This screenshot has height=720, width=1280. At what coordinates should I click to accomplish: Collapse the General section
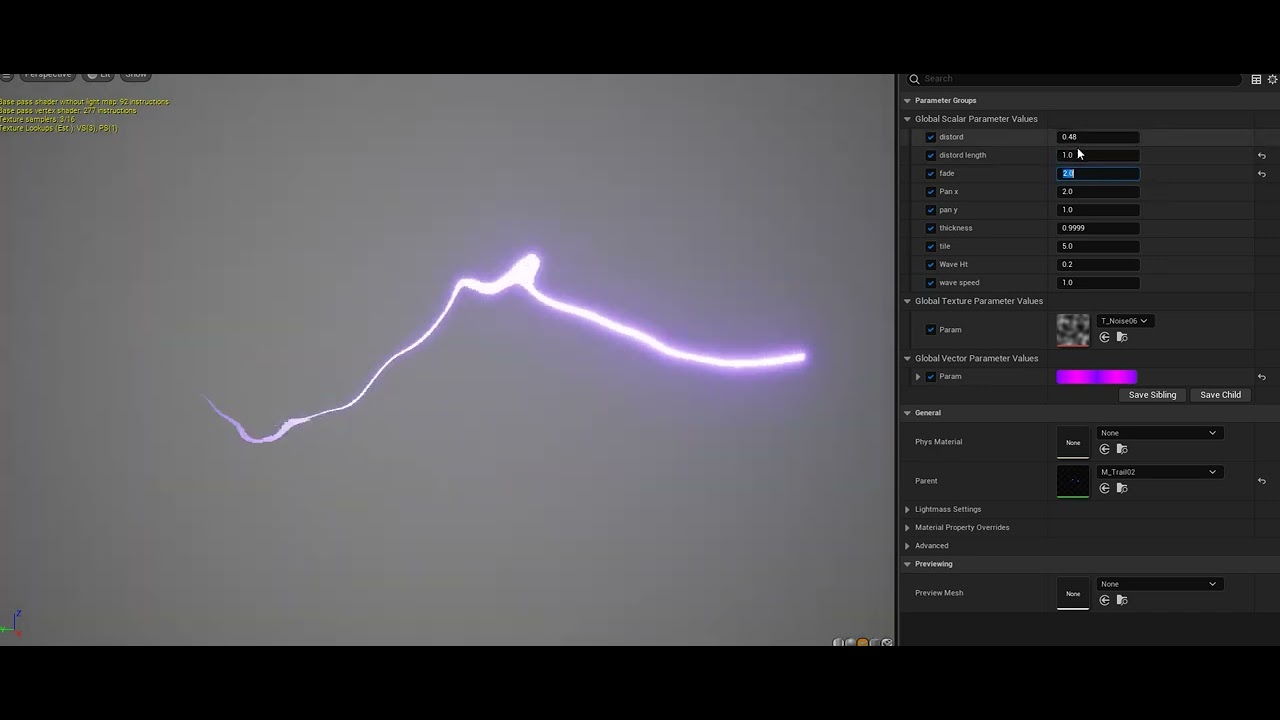[907, 413]
